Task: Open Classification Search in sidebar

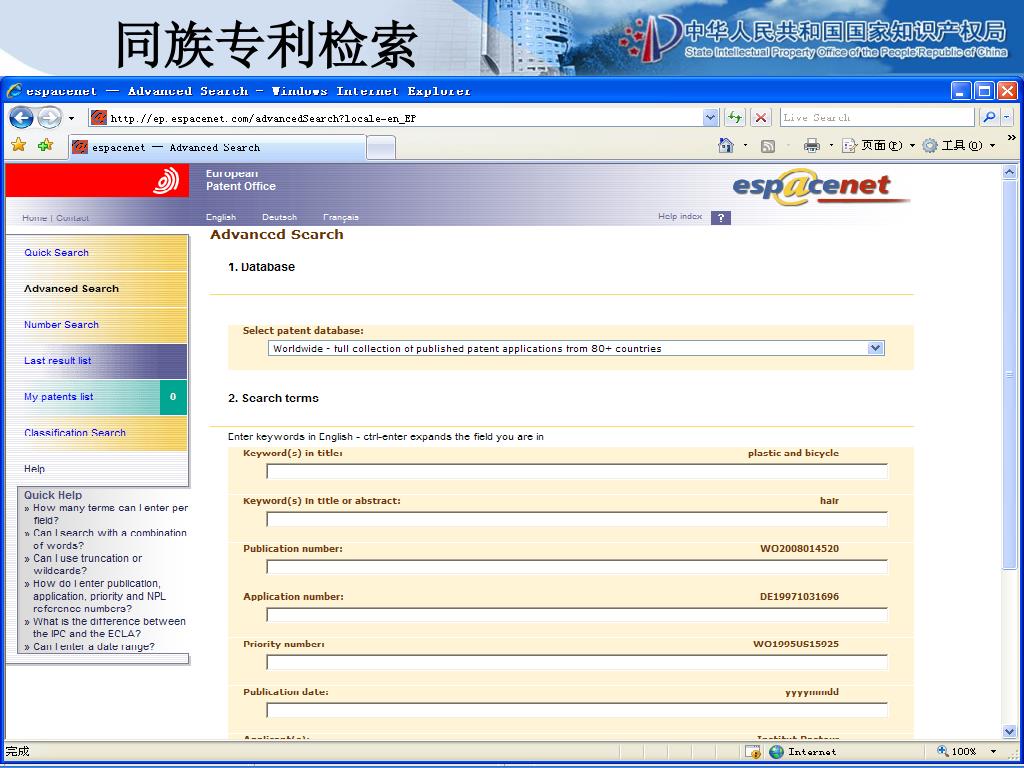Action: pos(75,432)
